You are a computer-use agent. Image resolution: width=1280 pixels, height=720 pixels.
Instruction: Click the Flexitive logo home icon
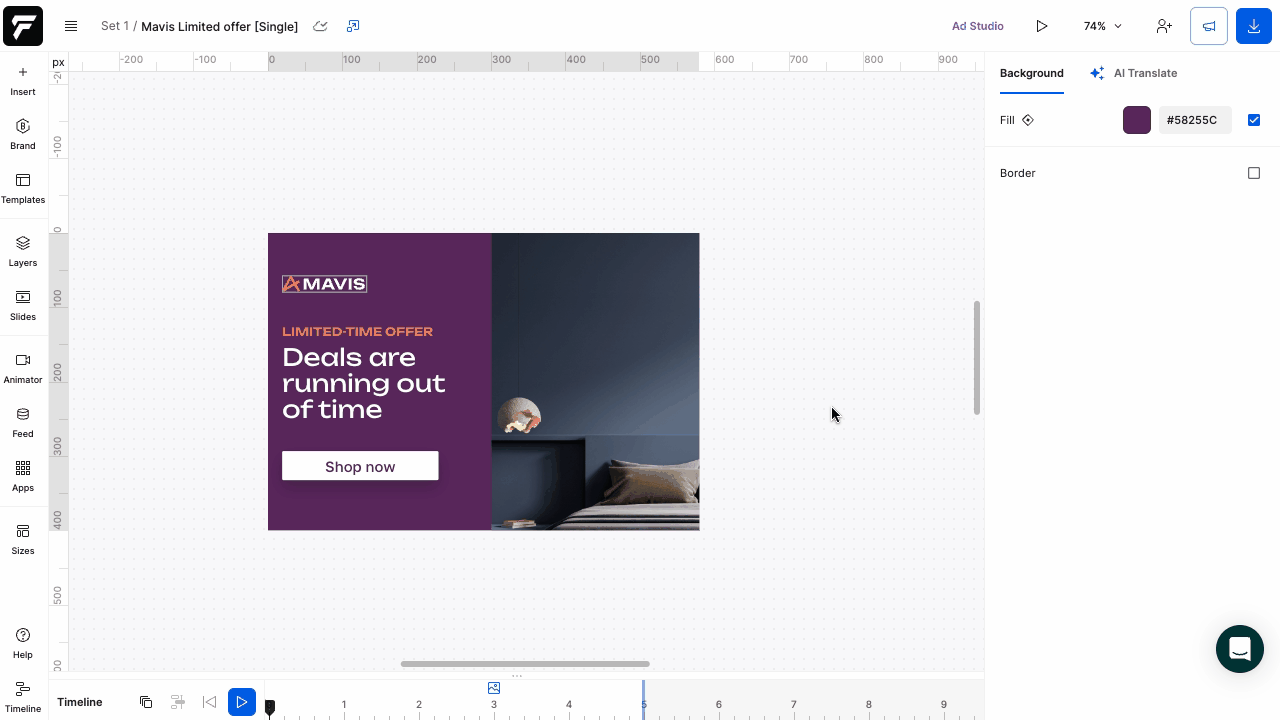pyautogui.click(x=23, y=26)
